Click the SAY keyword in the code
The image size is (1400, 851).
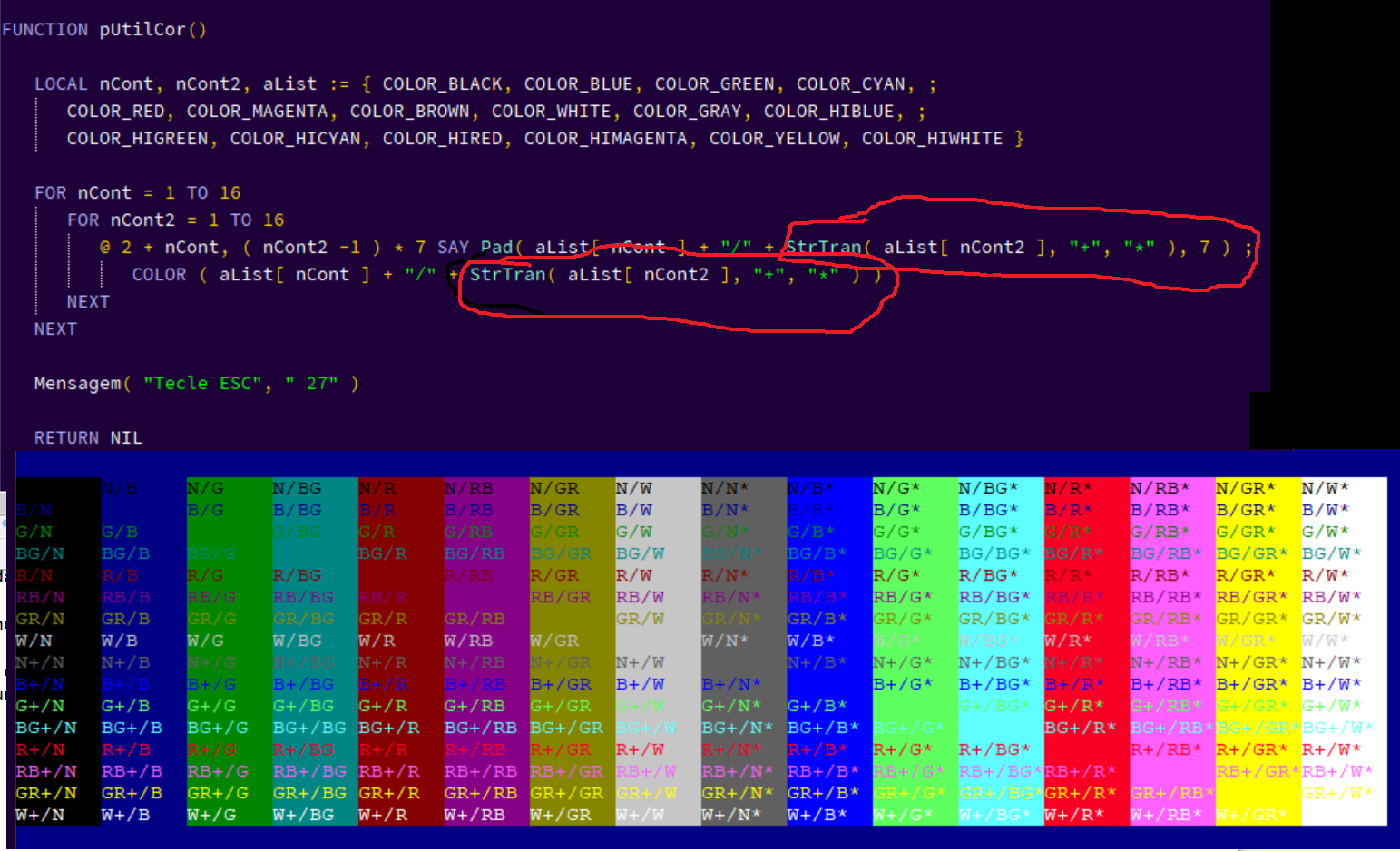453,247
